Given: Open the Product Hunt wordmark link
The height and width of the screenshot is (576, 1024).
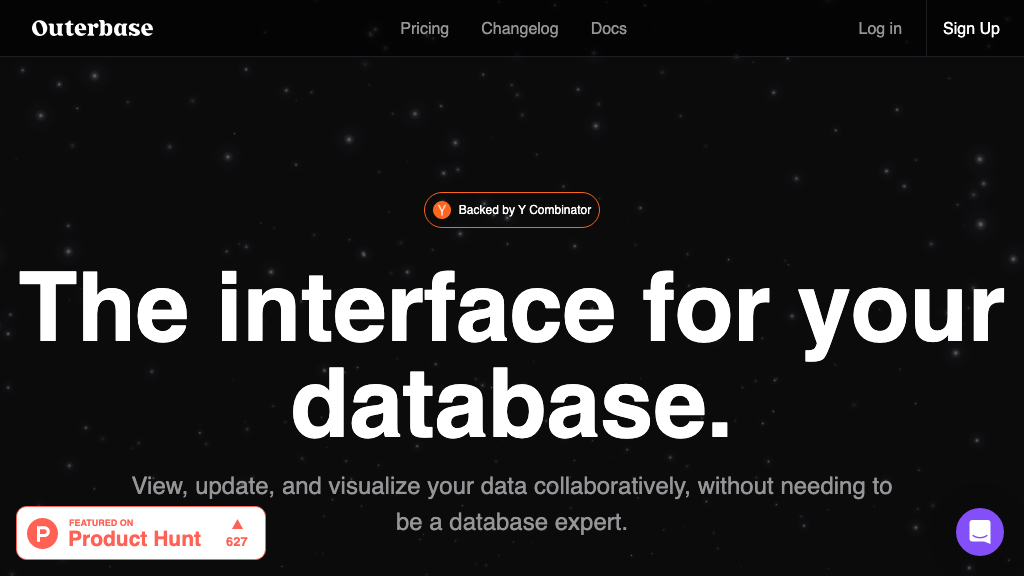Looking at the screenshot, I should pos(135,540).
